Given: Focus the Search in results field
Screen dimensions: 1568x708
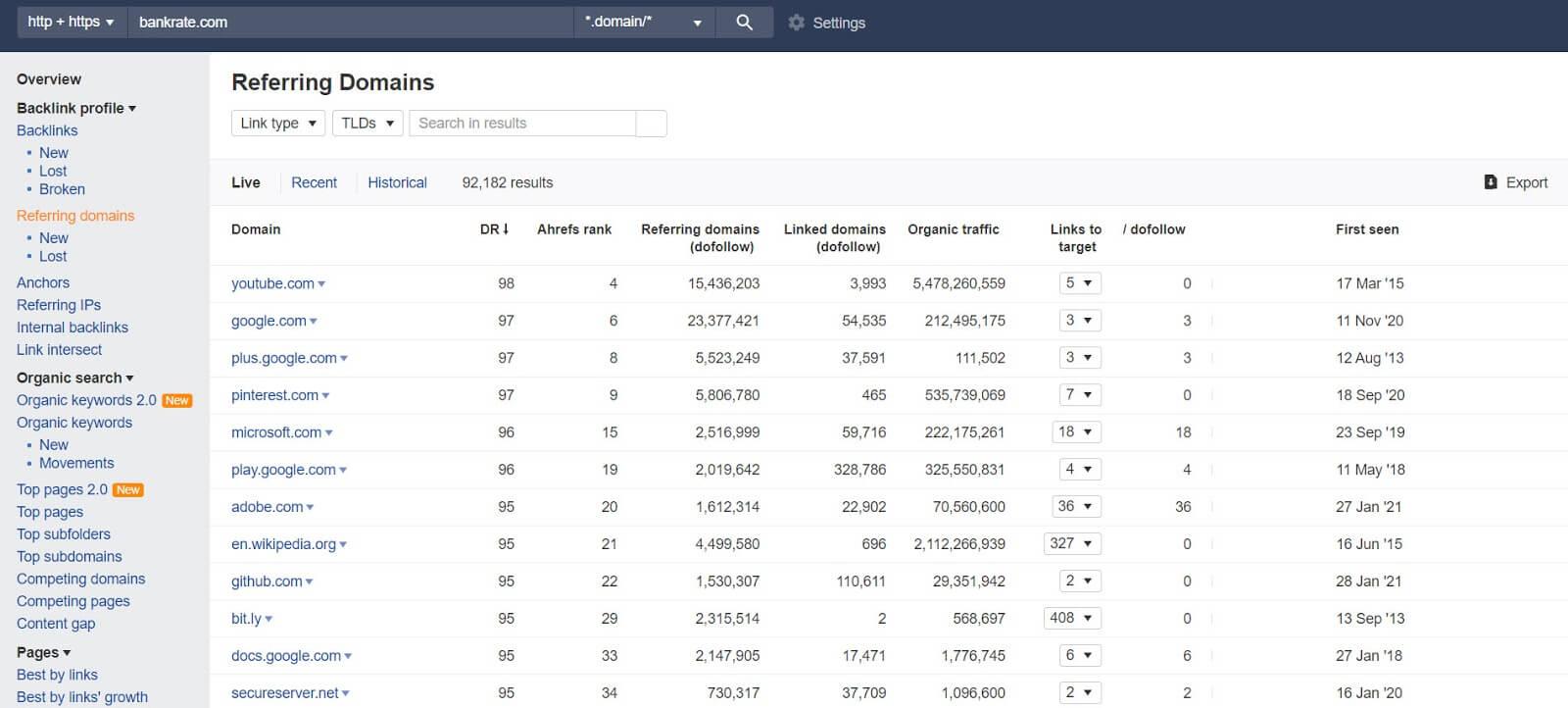Looking at the screenshot, I should [x=522, y=123].
